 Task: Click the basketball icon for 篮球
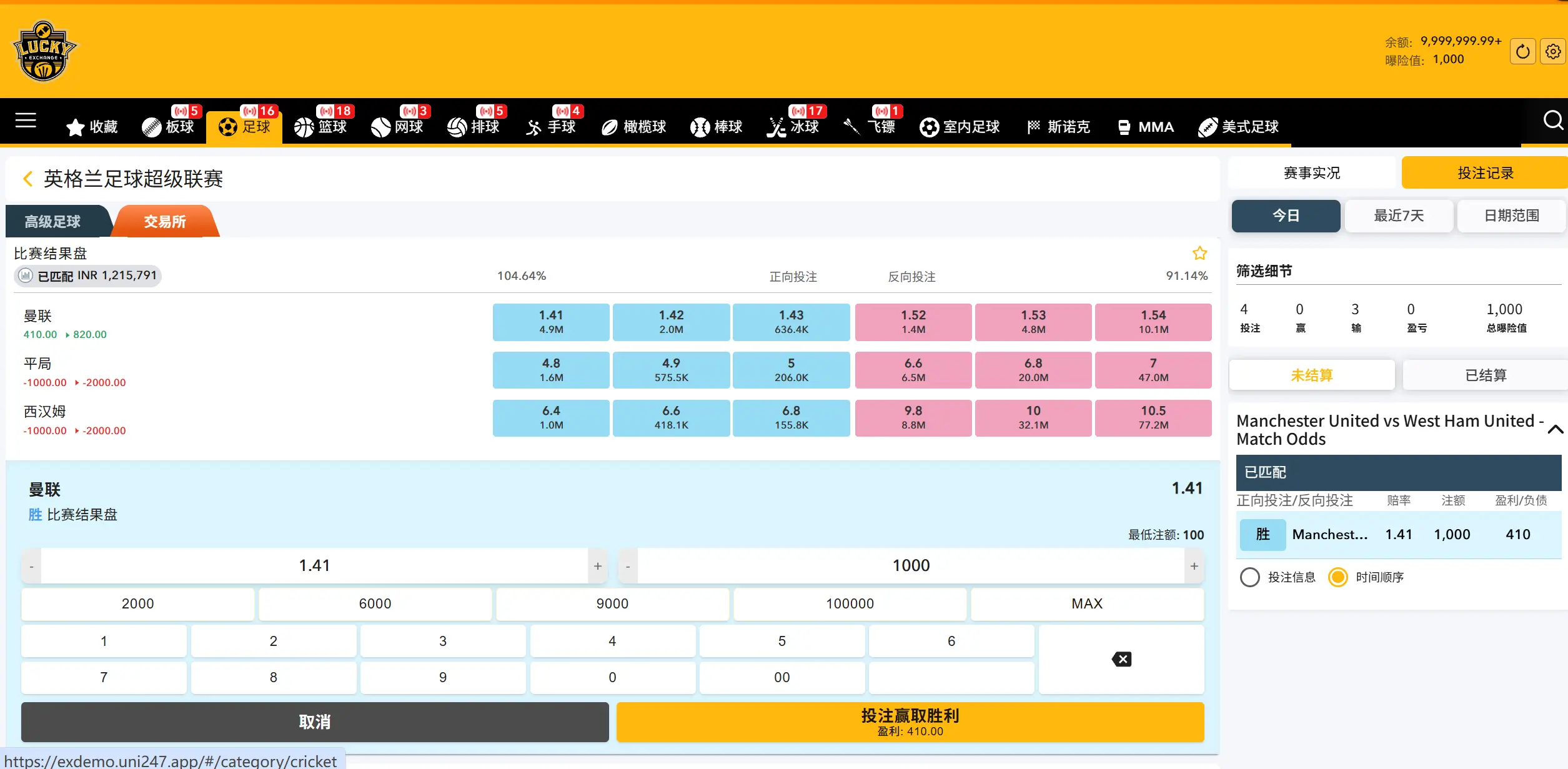[304, 127]
